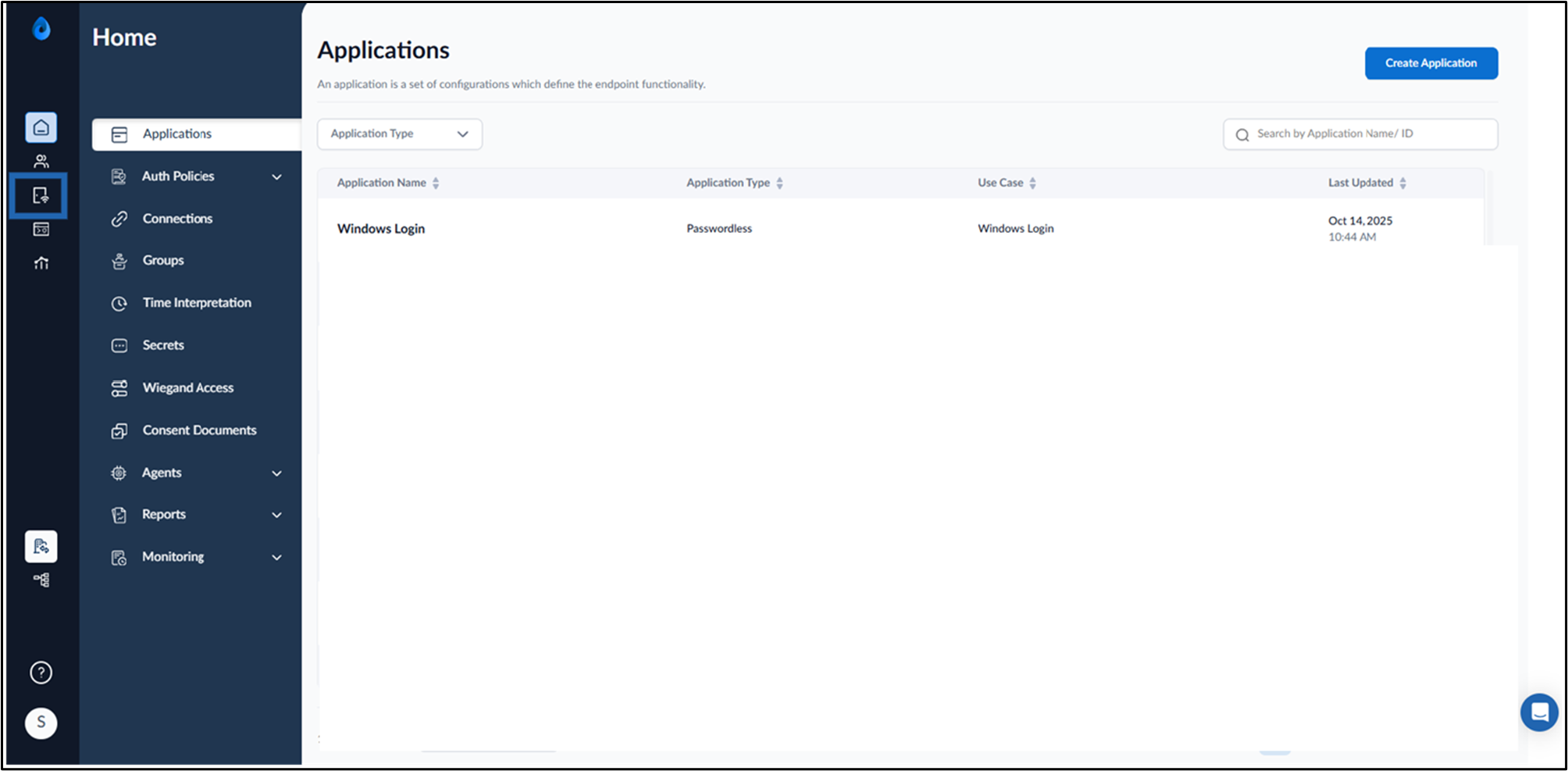This screenshot has width=1568, height=771.
Task: Click the blue droplet logo icon
Action: point(41,29)
